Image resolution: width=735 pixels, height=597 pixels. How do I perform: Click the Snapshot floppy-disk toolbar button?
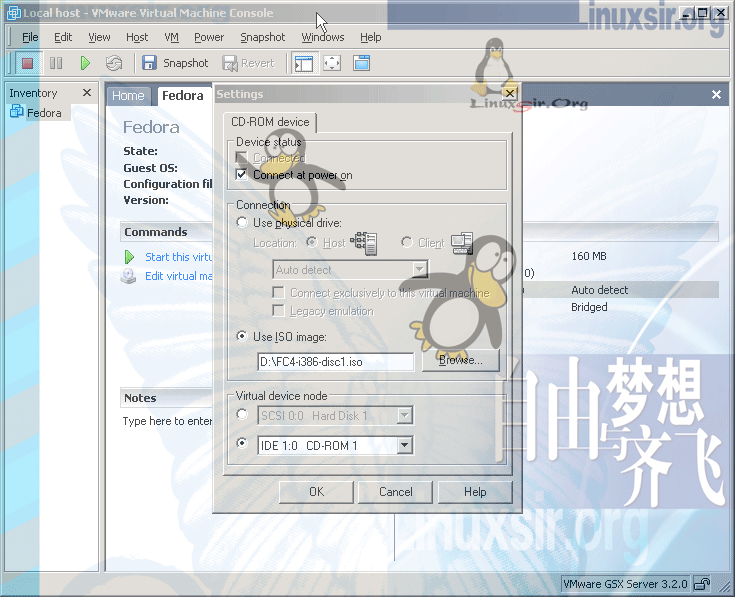pos(175,63)
